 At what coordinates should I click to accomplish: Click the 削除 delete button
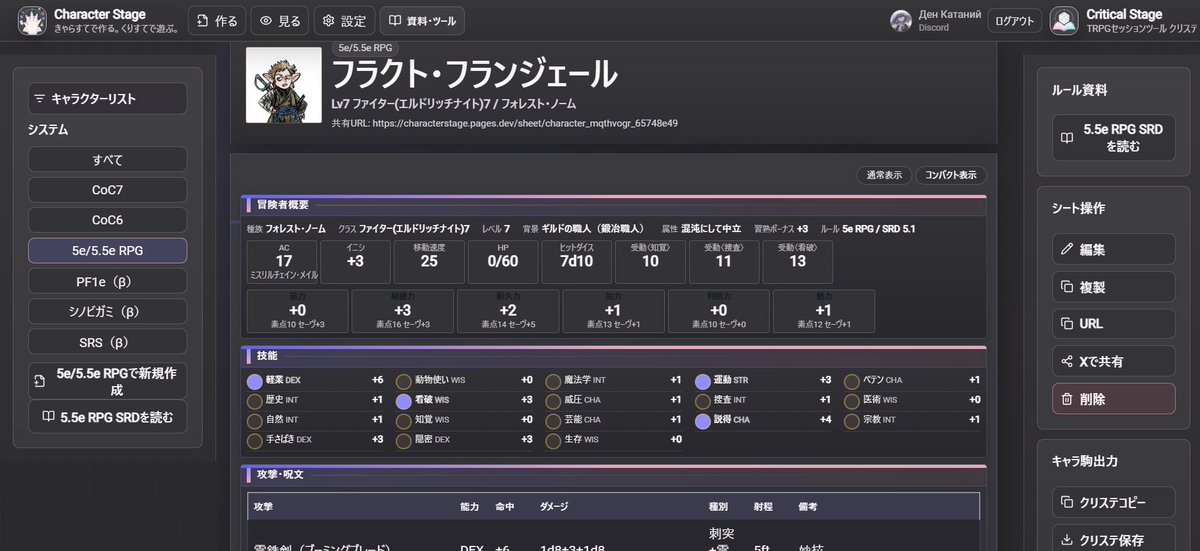(1114, 399)
